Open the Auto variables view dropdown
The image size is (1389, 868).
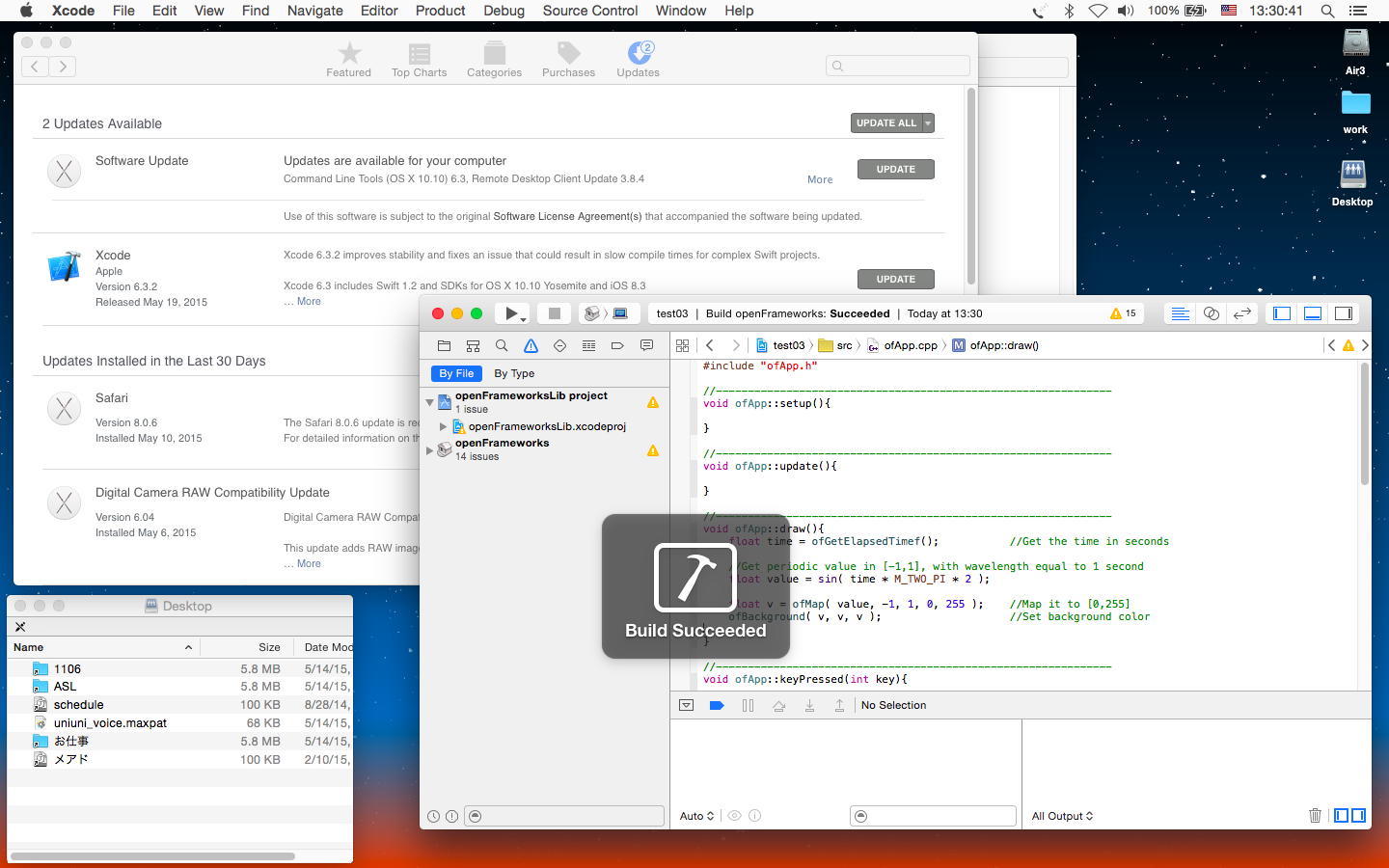click(x=696, y=816)
